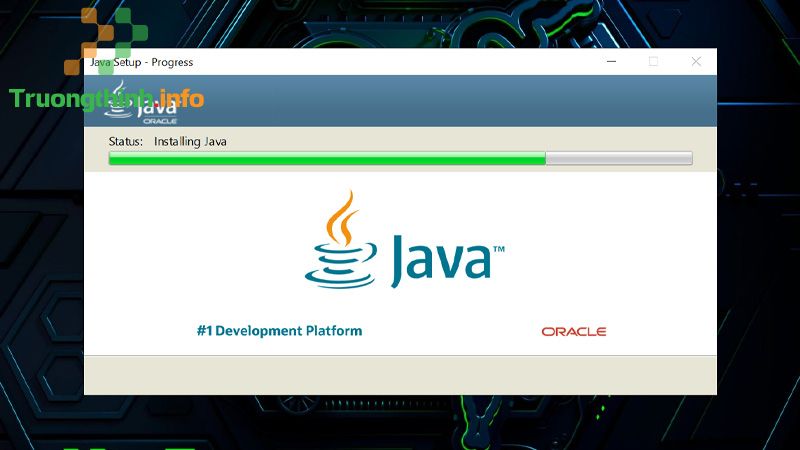Click the disabled maximize button

point(653,62)
